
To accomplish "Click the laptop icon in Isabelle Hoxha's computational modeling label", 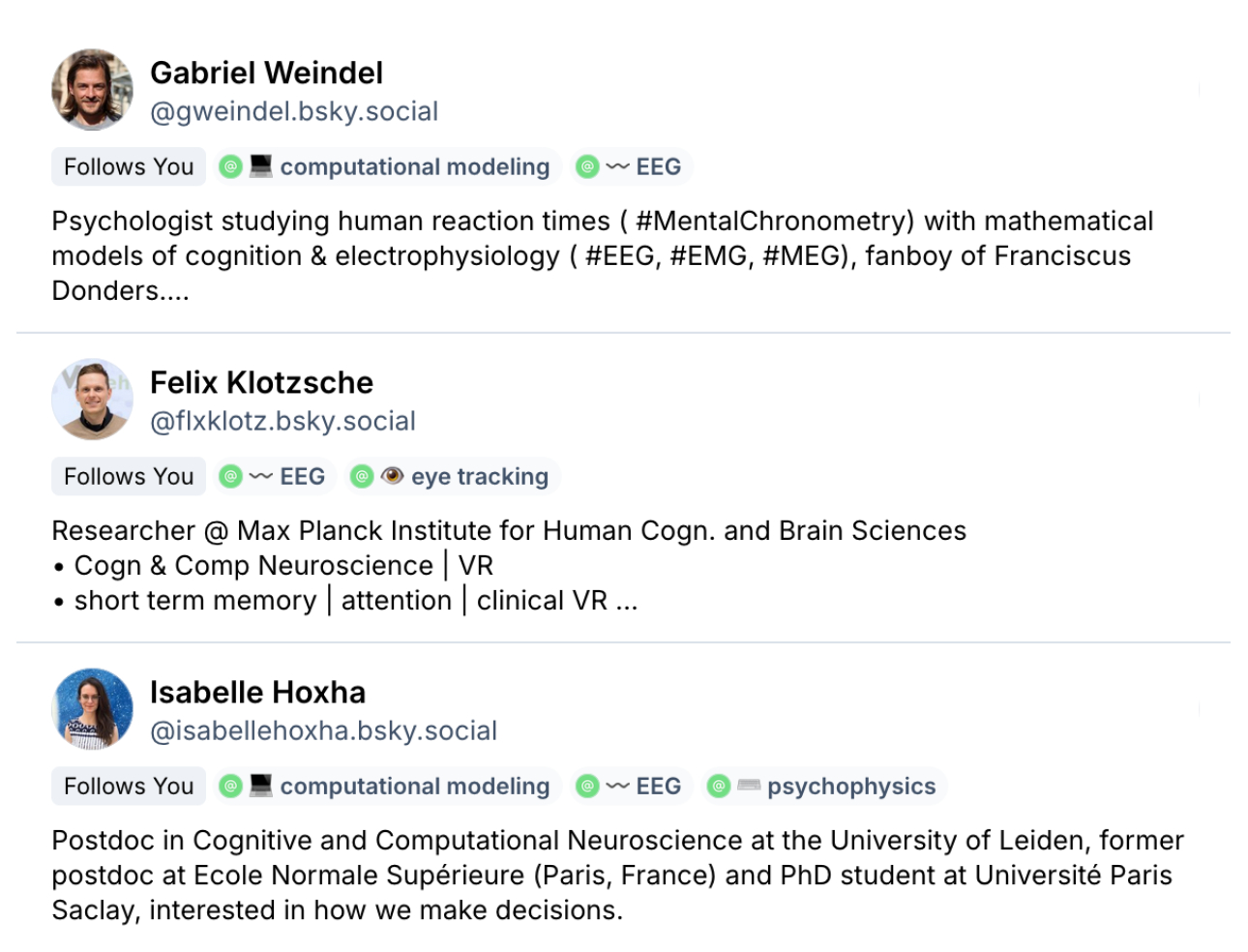I will point(260,786).
